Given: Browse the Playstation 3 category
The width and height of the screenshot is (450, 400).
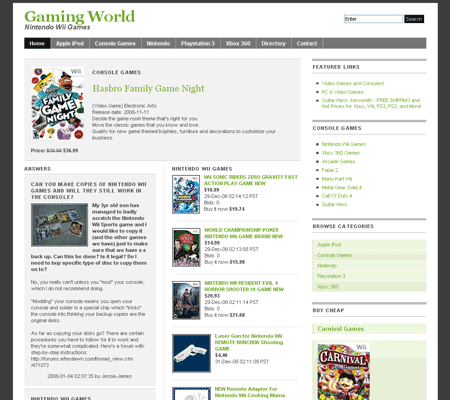Looking at the screenshot, I should (x=369, y=276).
